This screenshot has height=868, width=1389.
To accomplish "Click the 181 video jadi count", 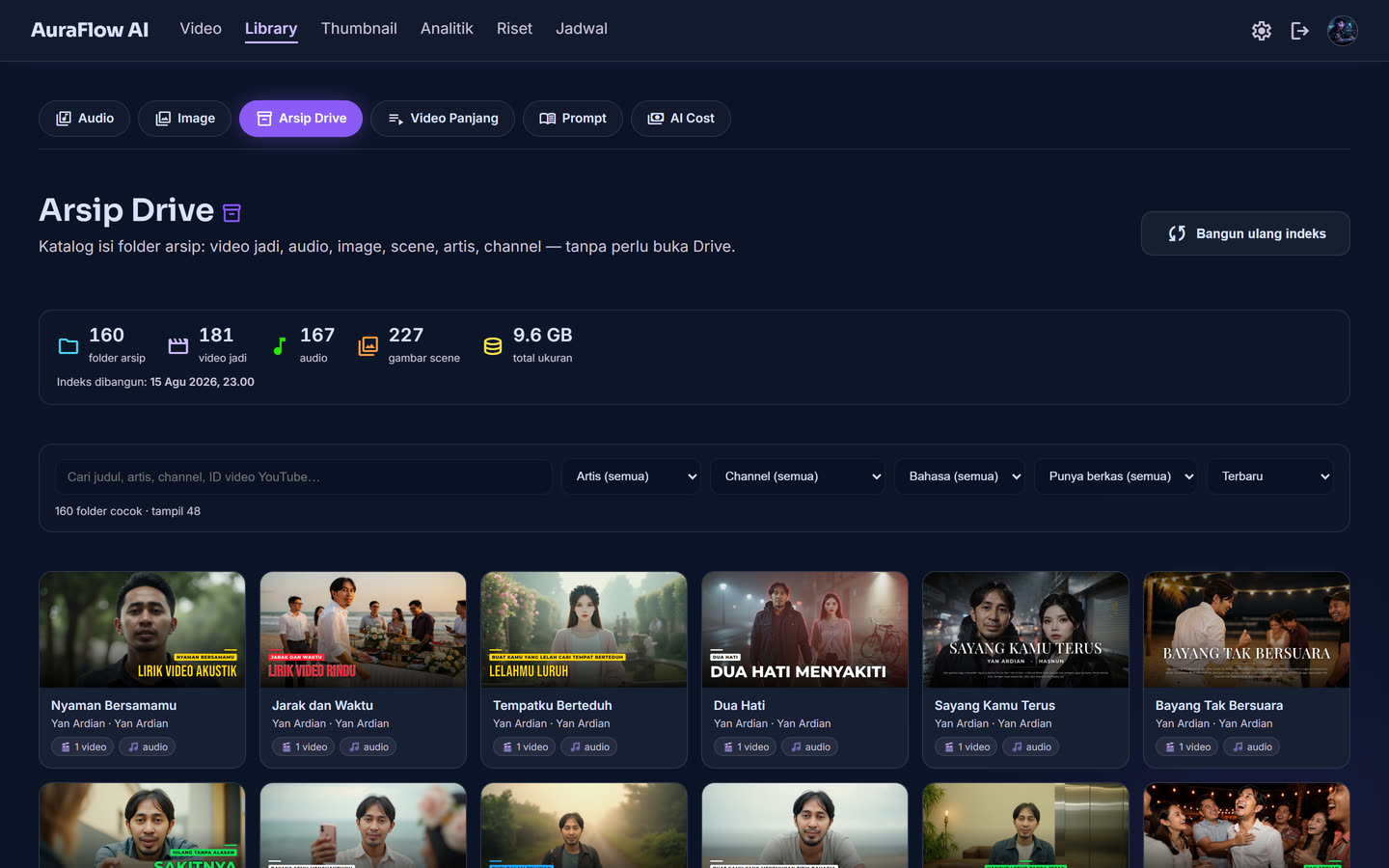I will [216, 335].
